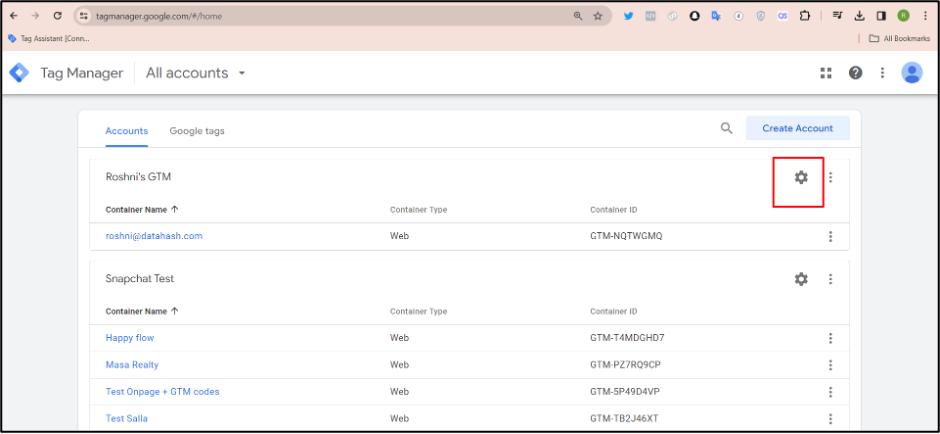Open the All Bookmarks folder
Image resolution: width=940 pixels, height=434 pixels.
point(899,38)
